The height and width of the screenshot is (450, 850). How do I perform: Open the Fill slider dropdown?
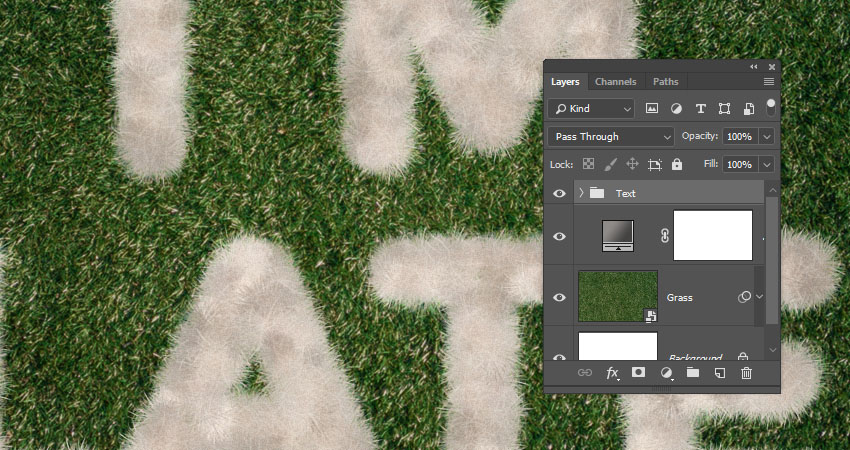point(767,164)
